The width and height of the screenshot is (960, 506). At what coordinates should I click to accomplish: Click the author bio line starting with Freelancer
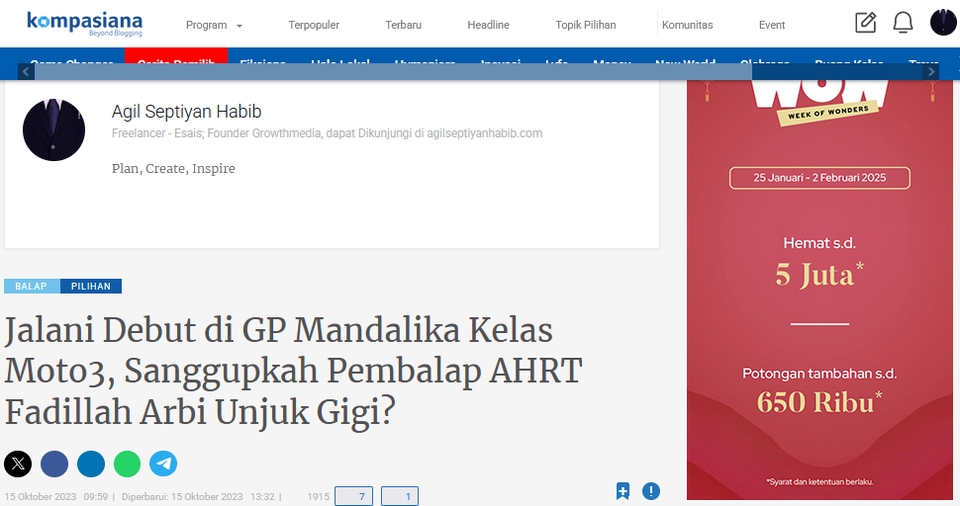327,134
